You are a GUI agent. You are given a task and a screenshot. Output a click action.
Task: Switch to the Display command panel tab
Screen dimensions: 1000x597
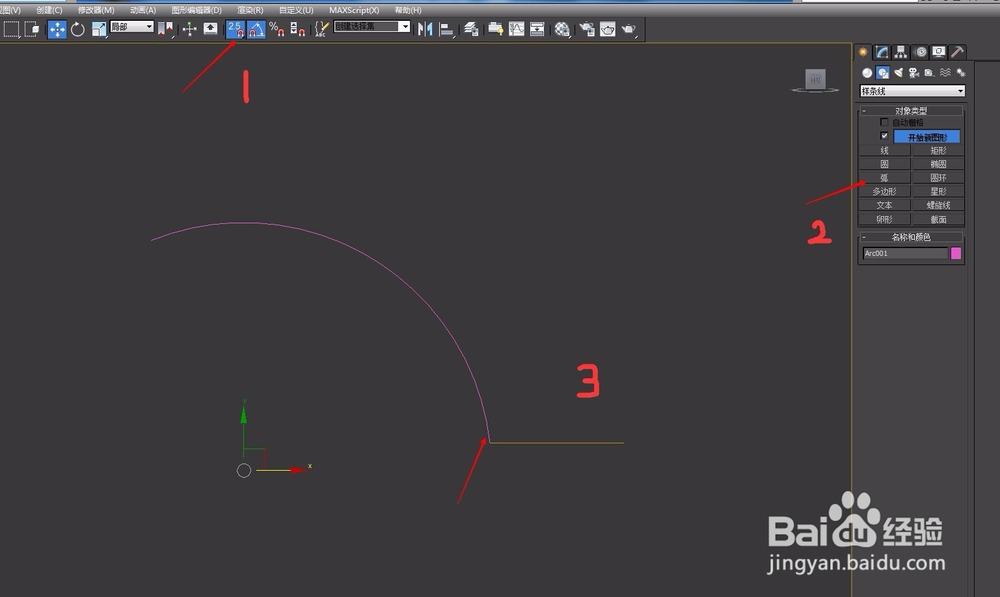click(939, 52)
